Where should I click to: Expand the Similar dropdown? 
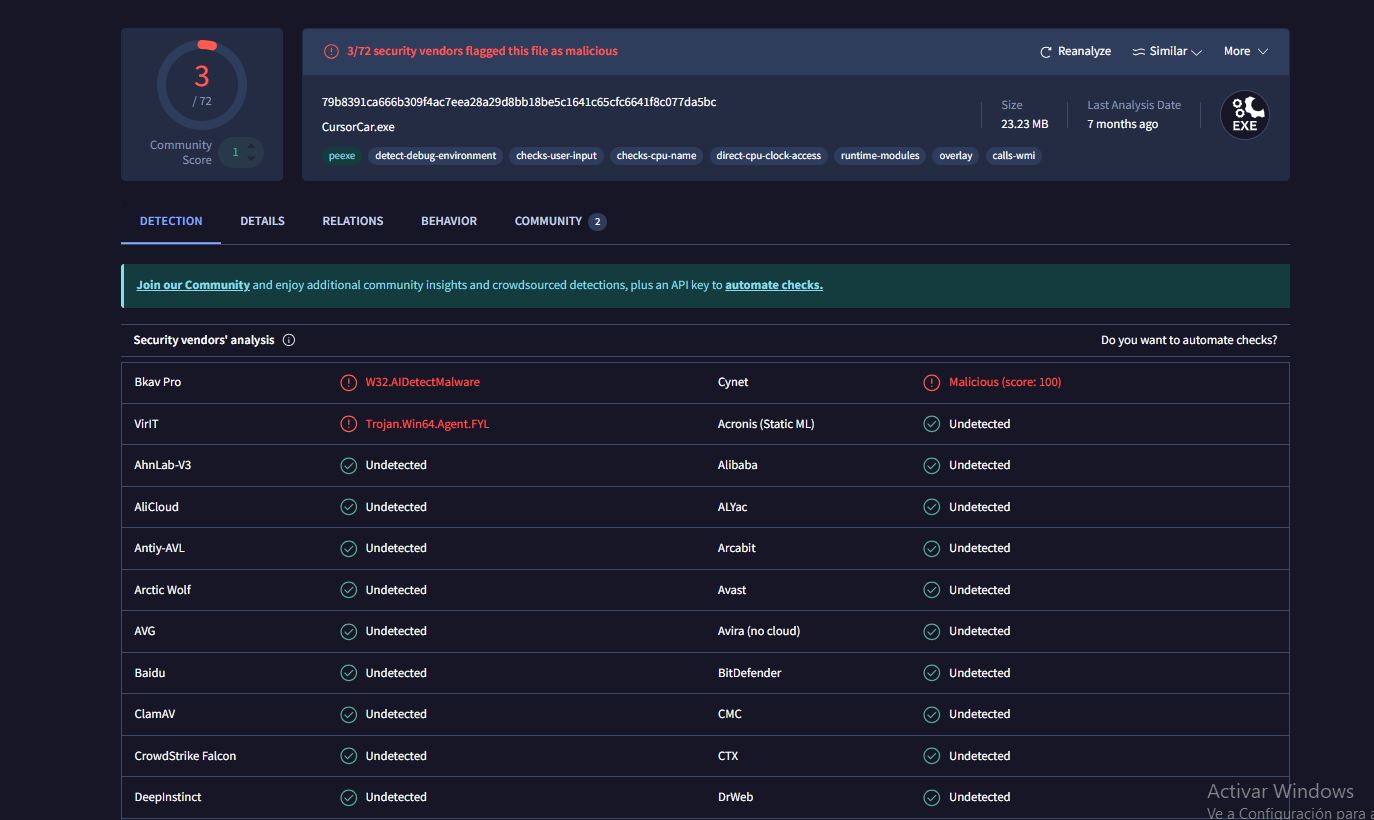click(1167, 51)
